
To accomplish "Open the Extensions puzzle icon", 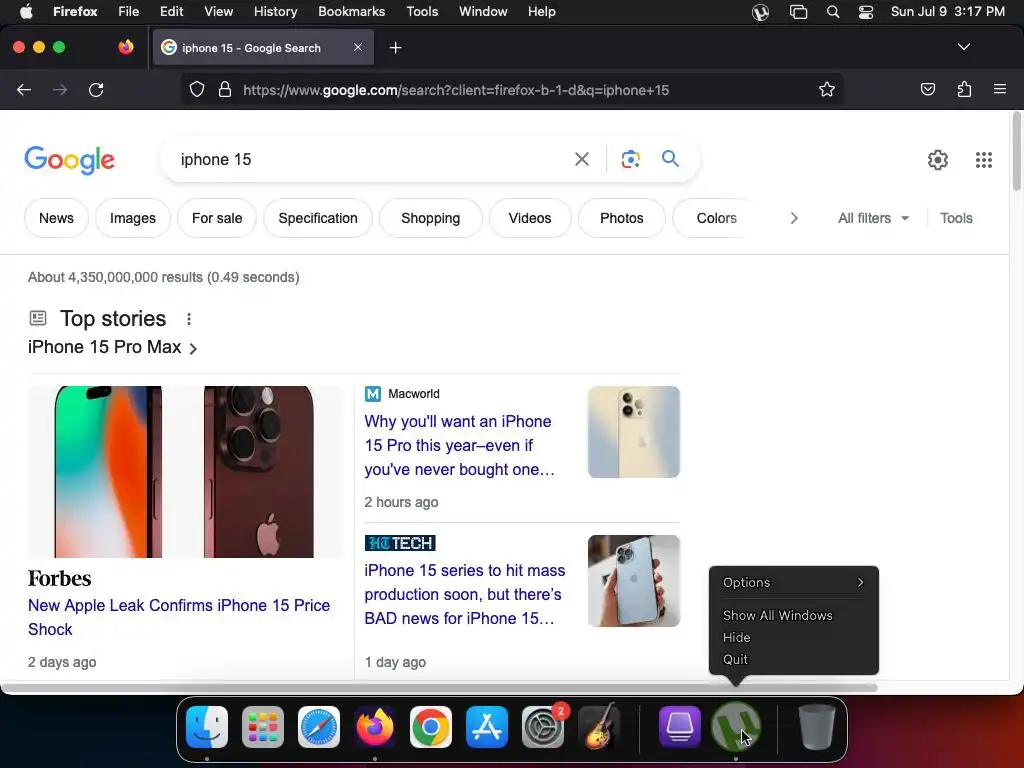I will click(x=964, y=89).
